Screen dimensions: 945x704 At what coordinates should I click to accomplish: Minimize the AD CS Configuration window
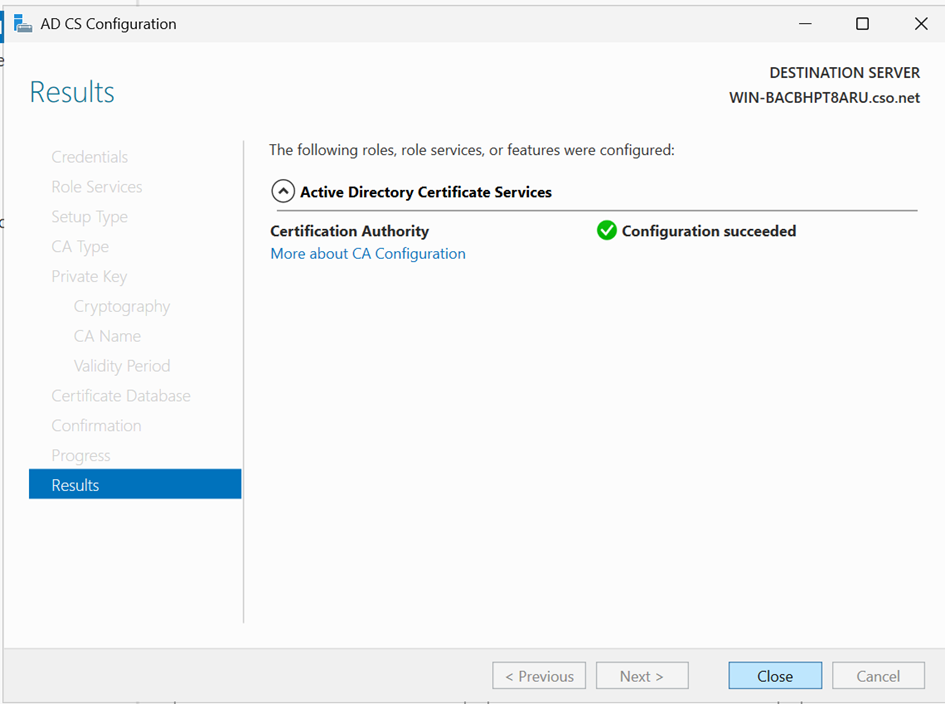coord(803,24)
